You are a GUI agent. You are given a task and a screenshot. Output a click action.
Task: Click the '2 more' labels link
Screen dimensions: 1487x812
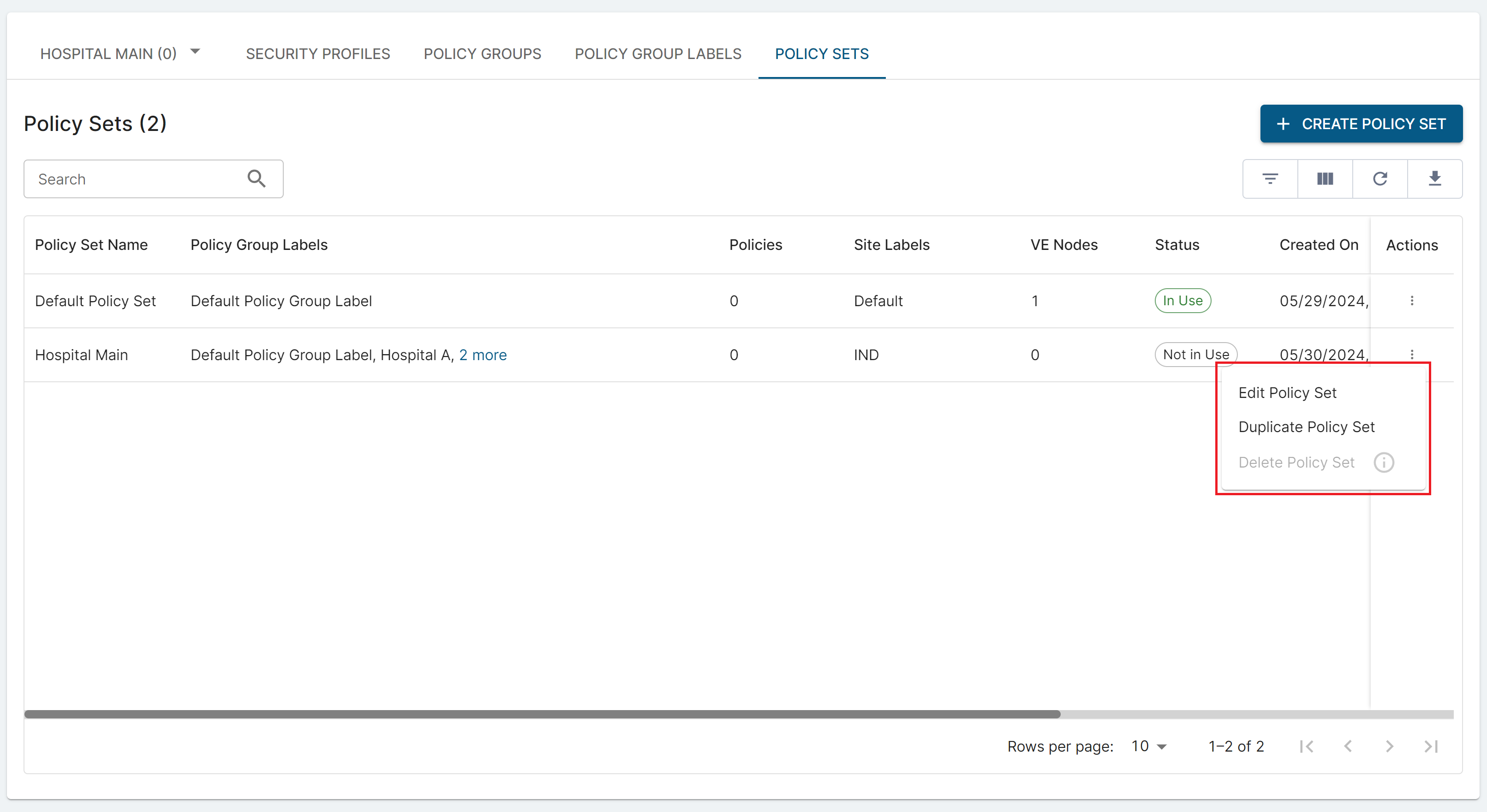pyautogui.click(x=483, y=355)
